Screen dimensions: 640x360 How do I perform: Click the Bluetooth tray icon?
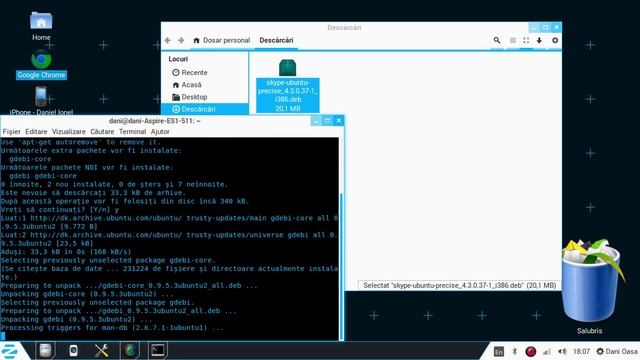(x=515, y=351)
